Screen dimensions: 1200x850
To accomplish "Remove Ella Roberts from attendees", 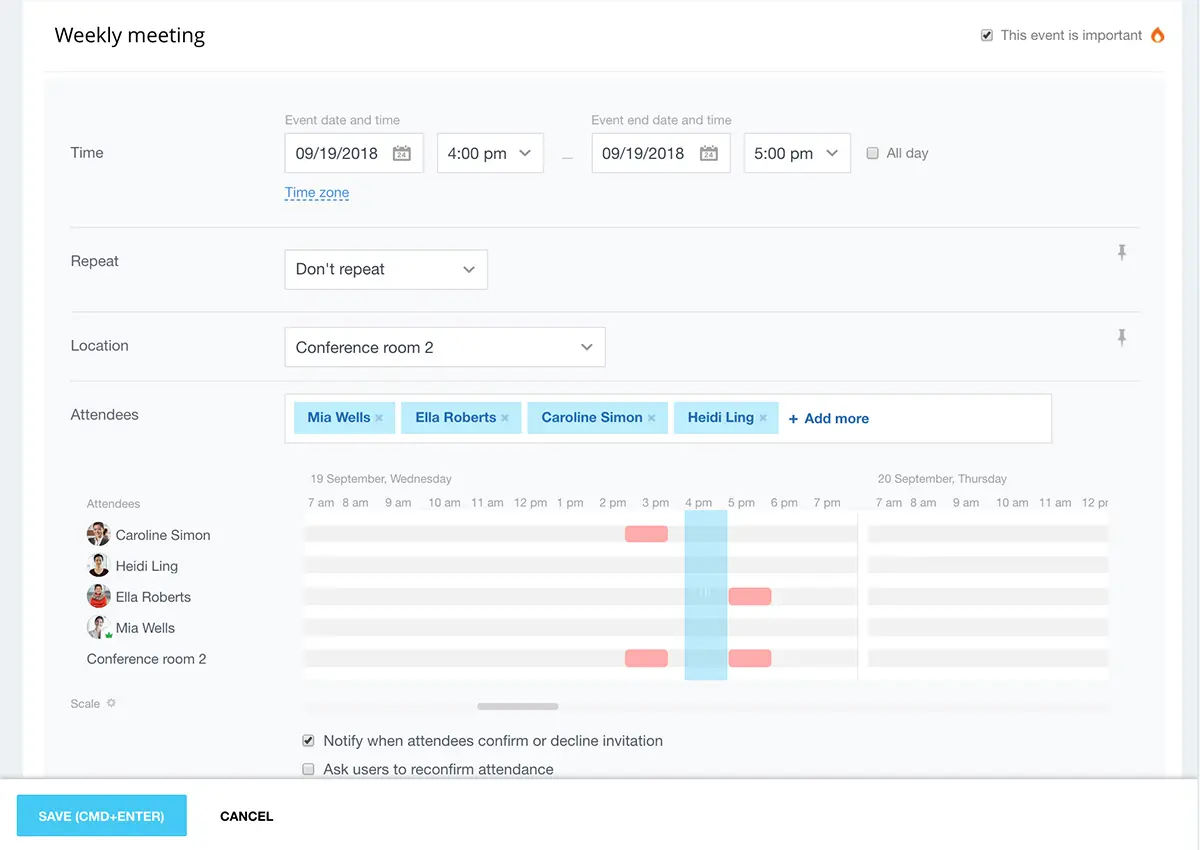I will click(x=505, y=418).
